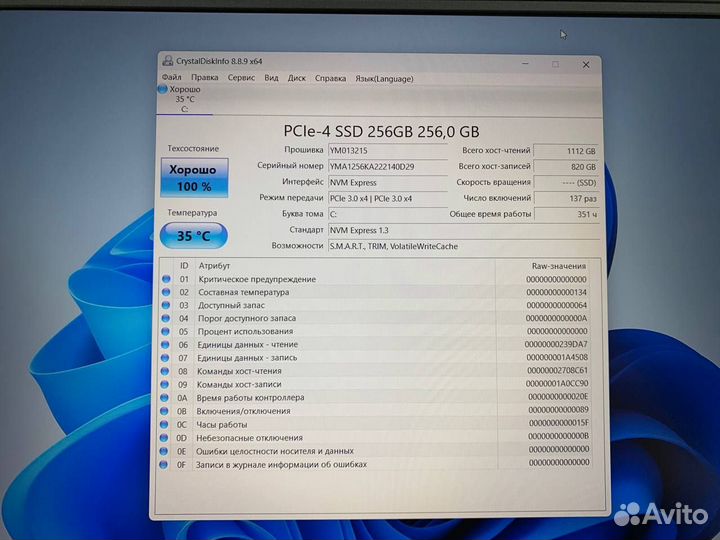The image size is (720, 540).
Task: Click the power-on hours value 351 ч
Action: [566, 214]
